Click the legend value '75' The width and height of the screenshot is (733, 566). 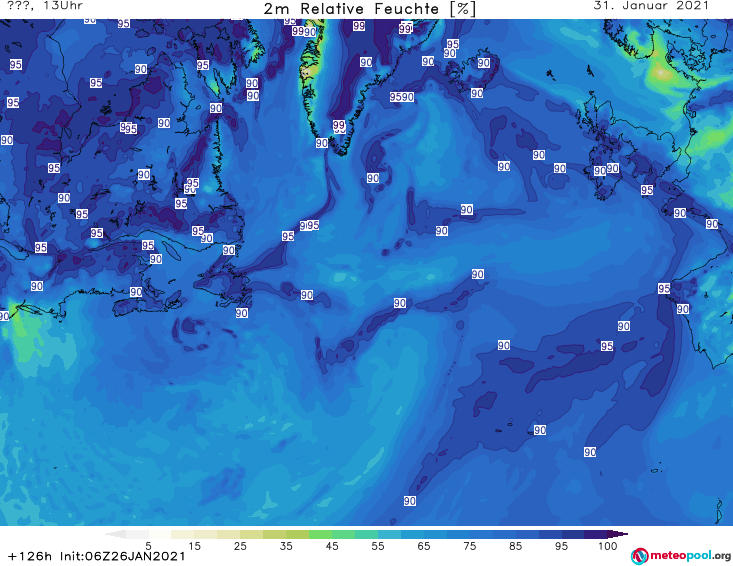469,546
